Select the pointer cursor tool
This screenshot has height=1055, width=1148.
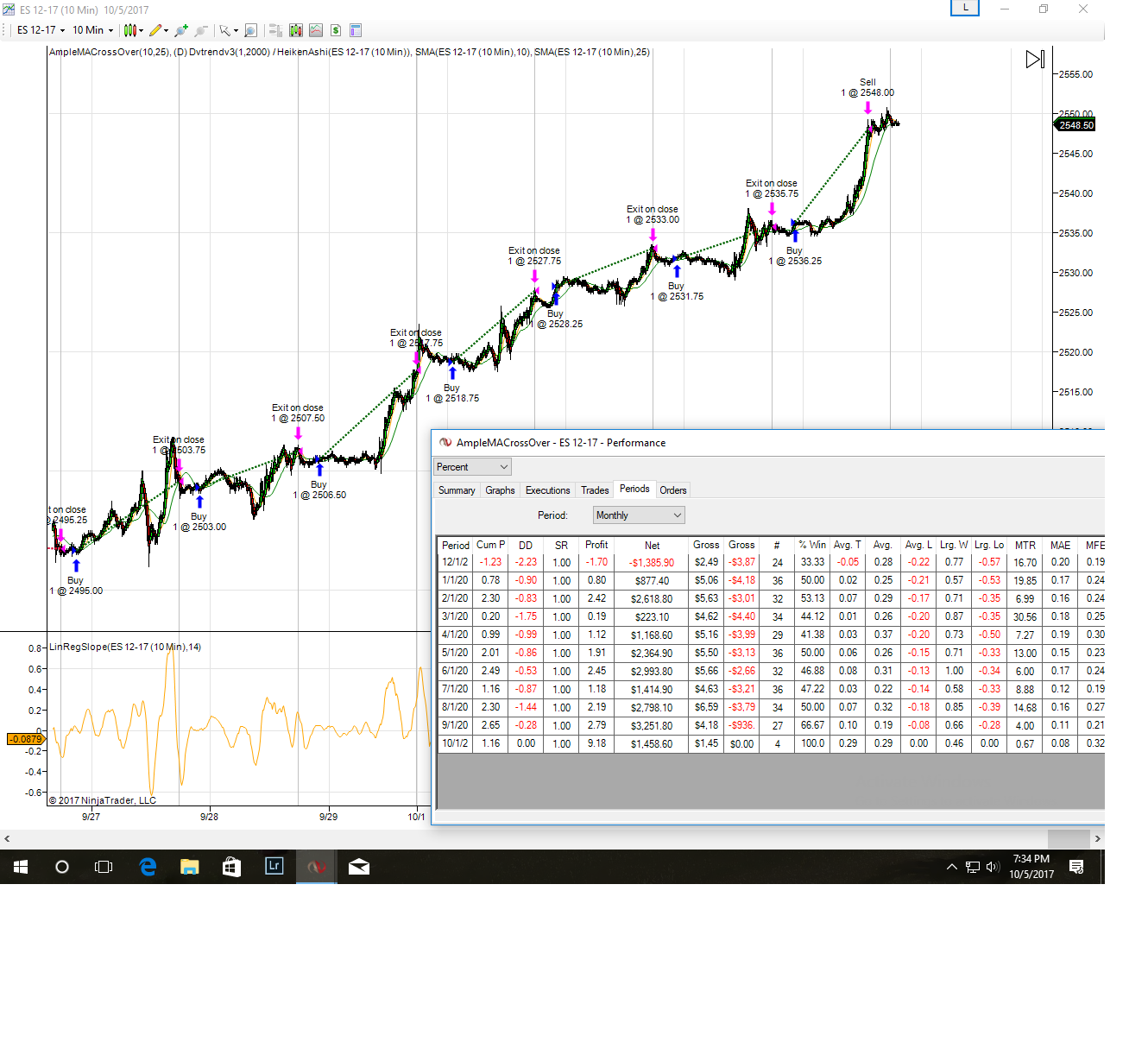tap(224, 30)
